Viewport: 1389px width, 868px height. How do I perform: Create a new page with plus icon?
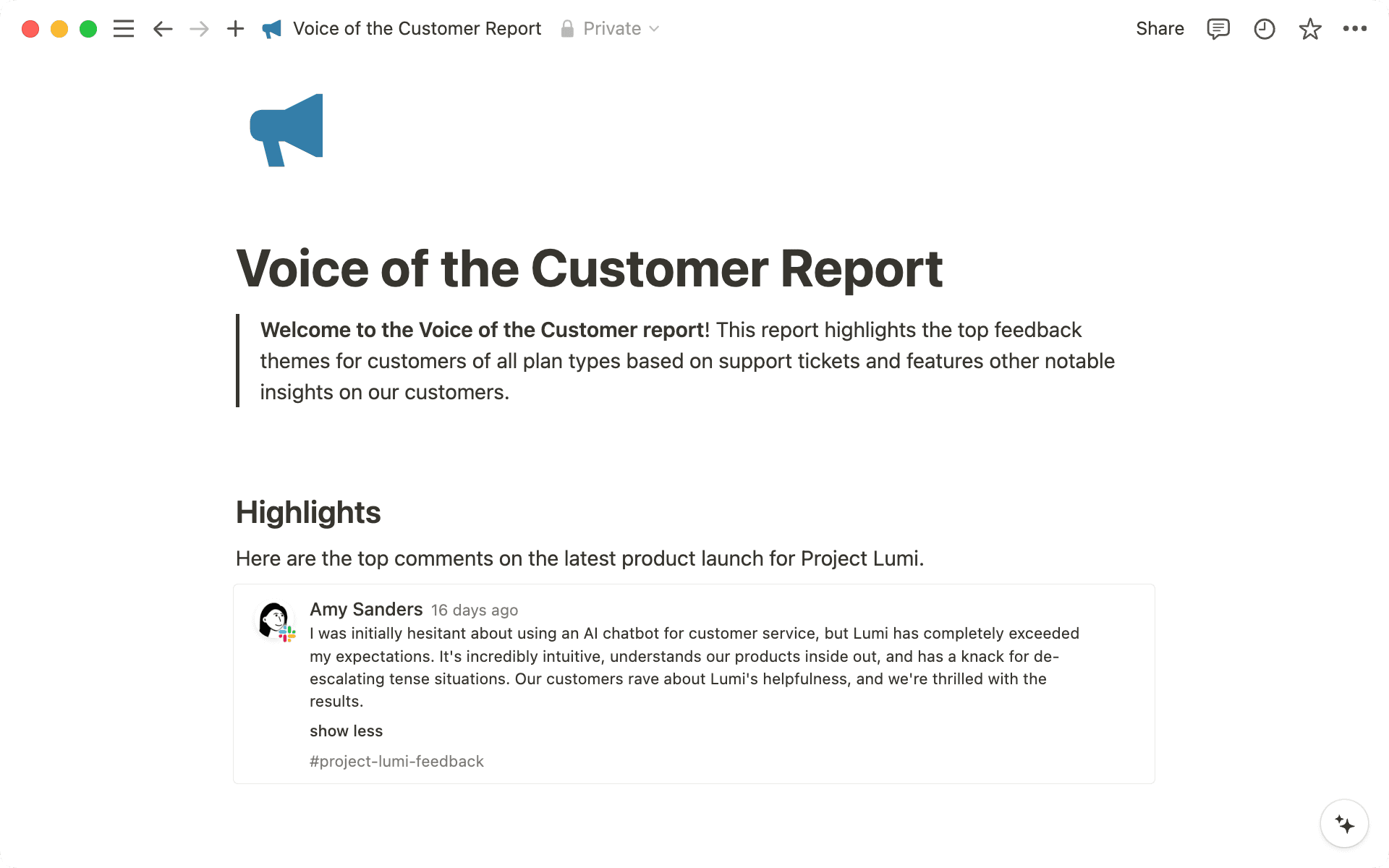pos(235,29)
